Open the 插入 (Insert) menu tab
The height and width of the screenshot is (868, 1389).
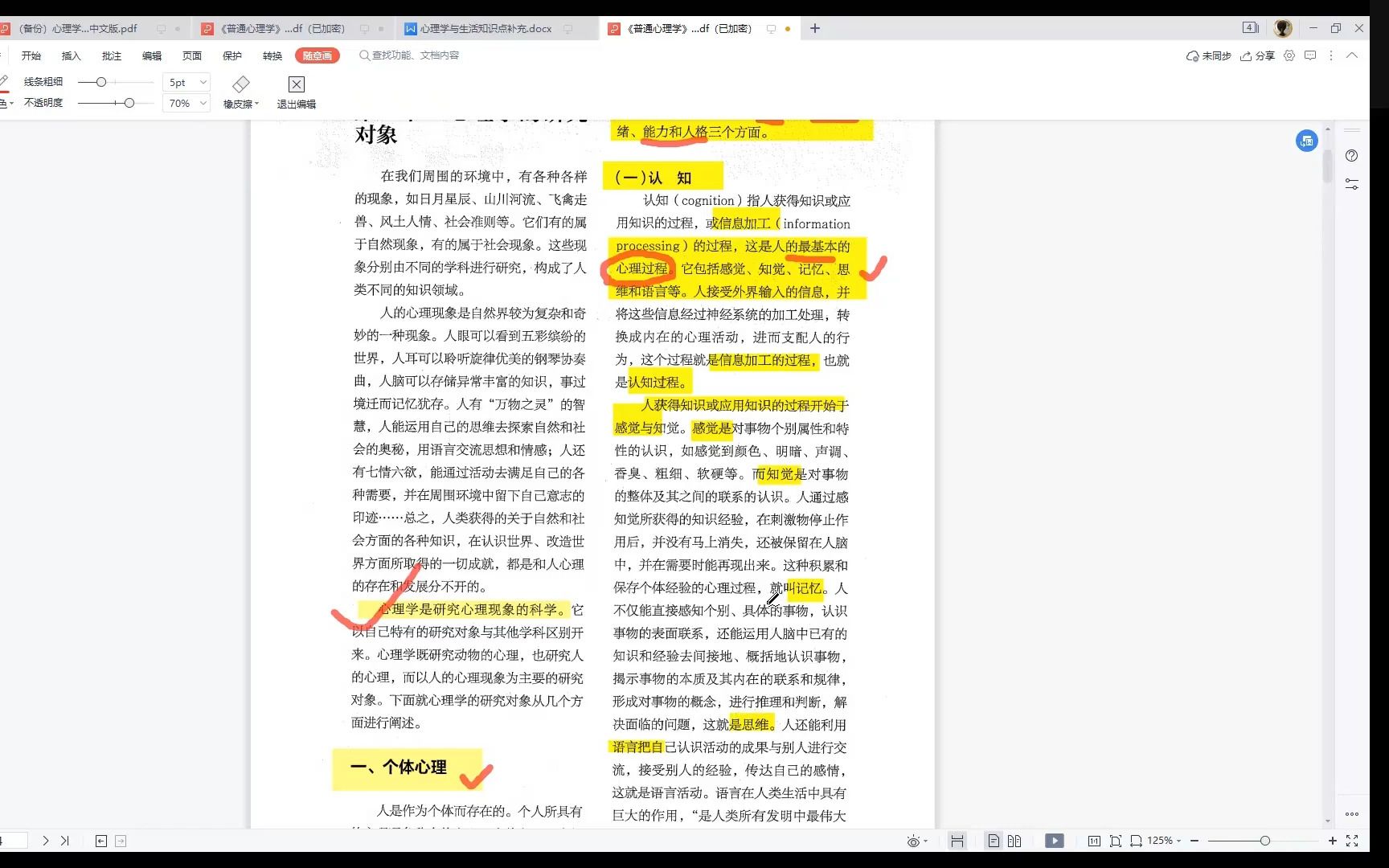point(72,55)
